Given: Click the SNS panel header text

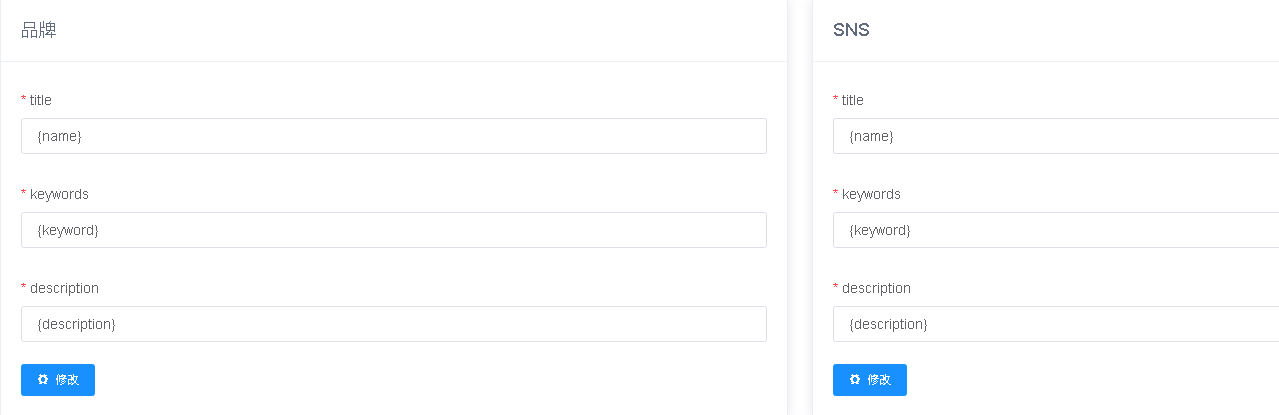Looking at the screenshot, I should 851,30.
